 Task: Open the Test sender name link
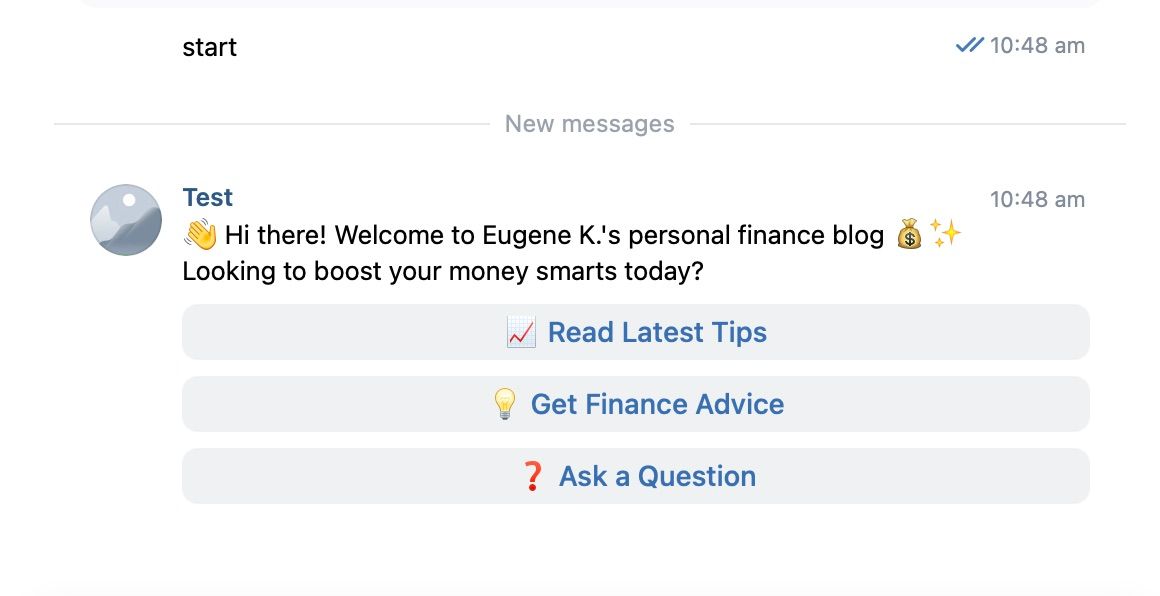tap(207, 197)
